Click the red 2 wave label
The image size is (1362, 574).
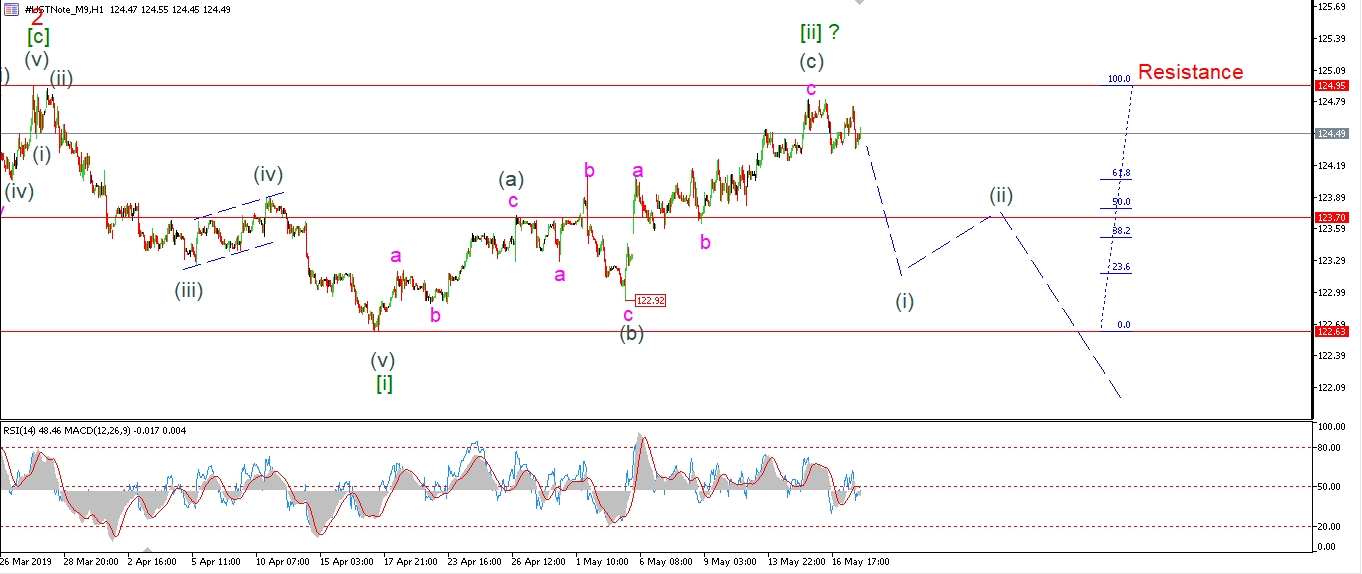[x=38, y=16]
